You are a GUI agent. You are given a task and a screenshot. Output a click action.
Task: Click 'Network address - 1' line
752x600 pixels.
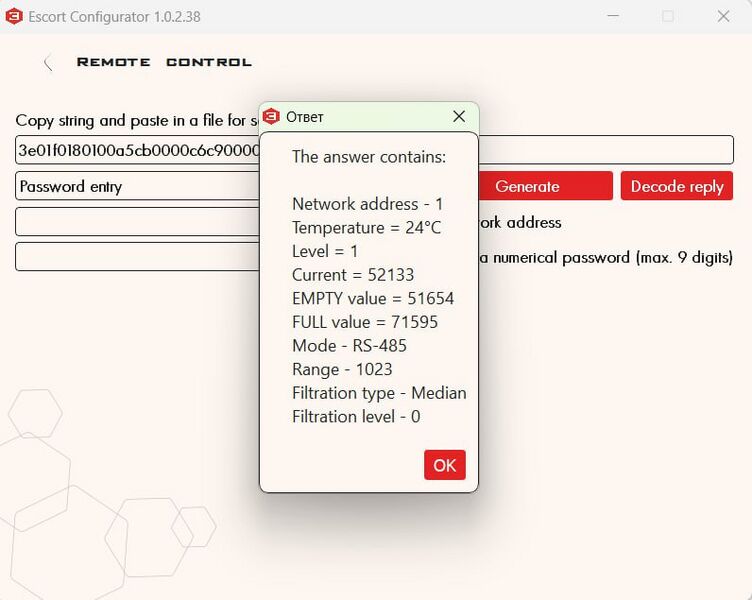pos(367,204)
